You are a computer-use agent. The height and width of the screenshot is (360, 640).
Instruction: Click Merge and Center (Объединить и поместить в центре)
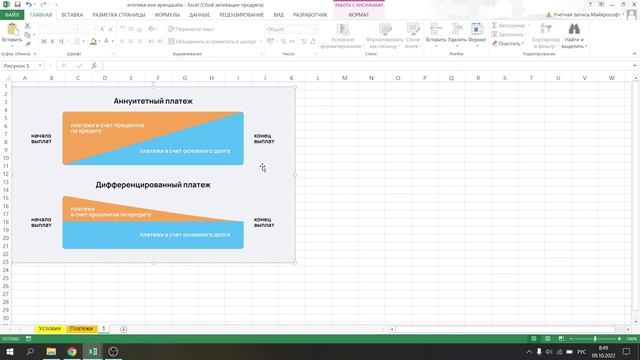click(212, 41)
